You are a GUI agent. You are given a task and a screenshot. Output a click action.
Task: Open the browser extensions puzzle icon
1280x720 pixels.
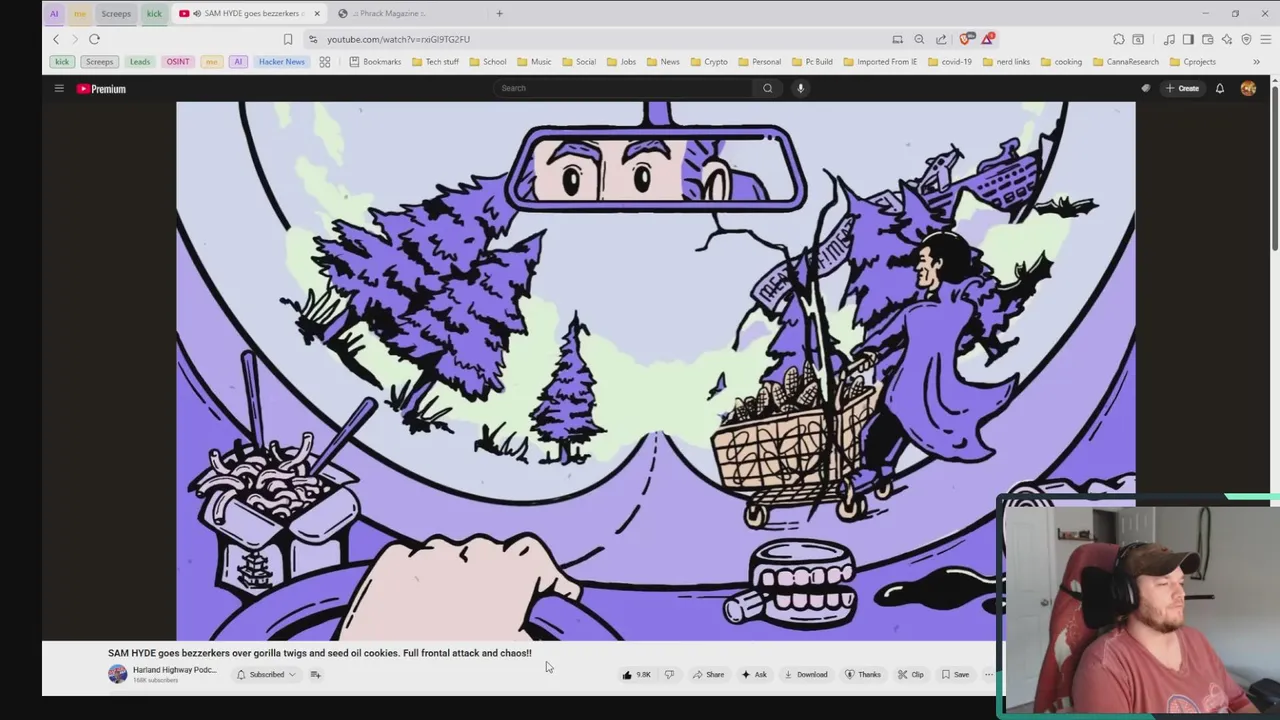pyautogui.click(x=1118, y=39)
